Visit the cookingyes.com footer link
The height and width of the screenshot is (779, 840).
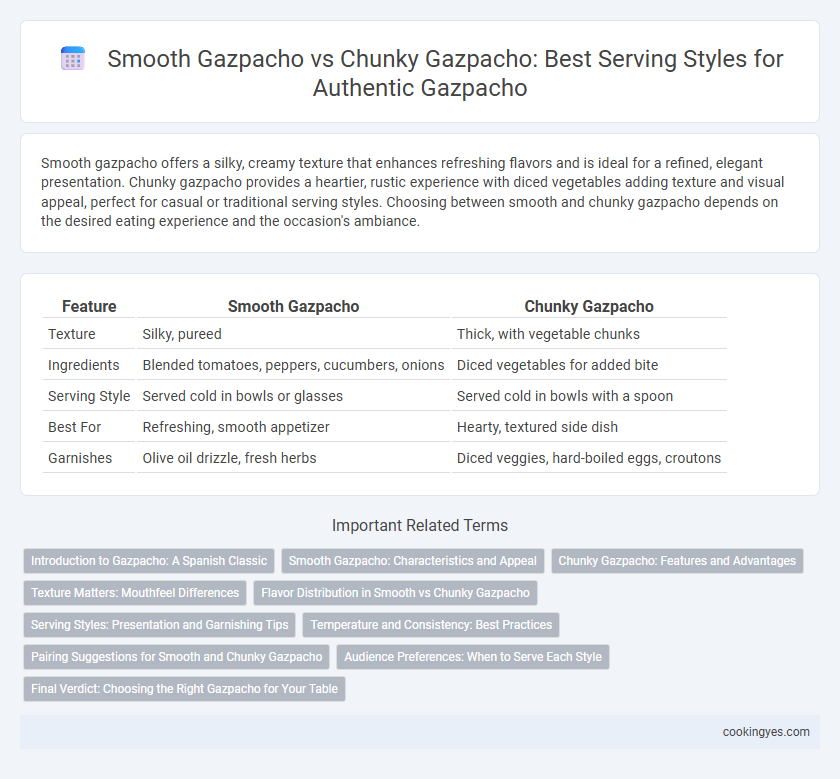[766, 732]
